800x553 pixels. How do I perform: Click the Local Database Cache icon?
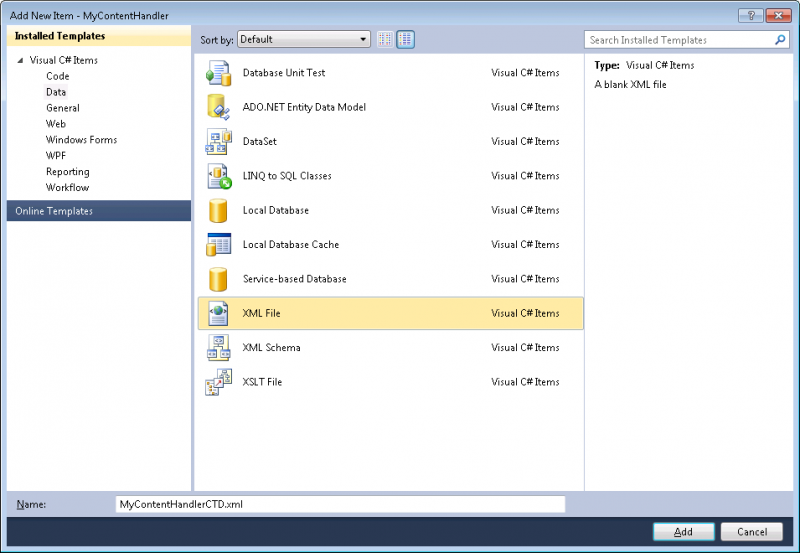pos(218,244)
